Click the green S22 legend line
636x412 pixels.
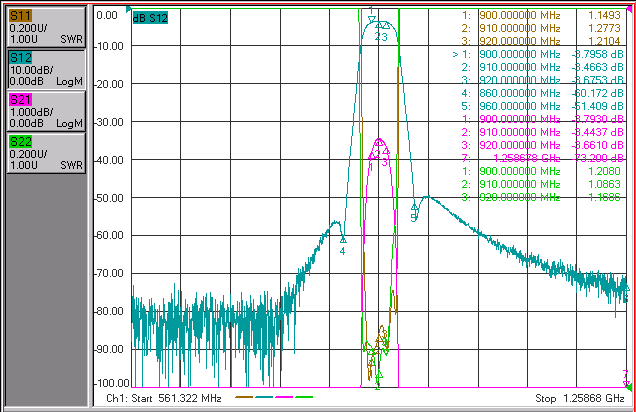(x=304, y=397)
